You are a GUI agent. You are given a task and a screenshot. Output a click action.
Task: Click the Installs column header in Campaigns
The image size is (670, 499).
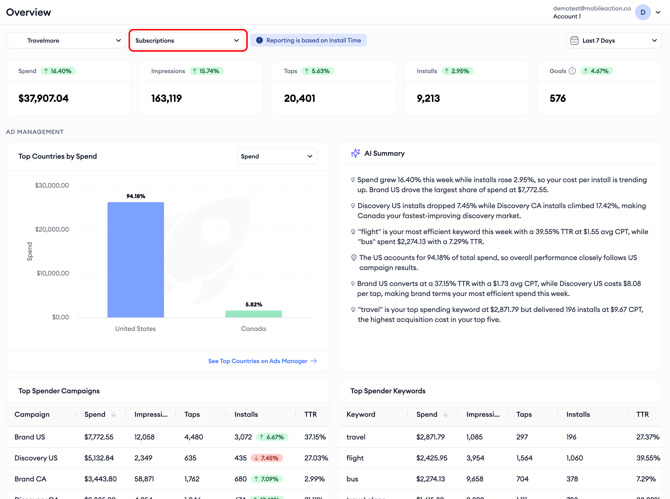click(x=246, y=414)
